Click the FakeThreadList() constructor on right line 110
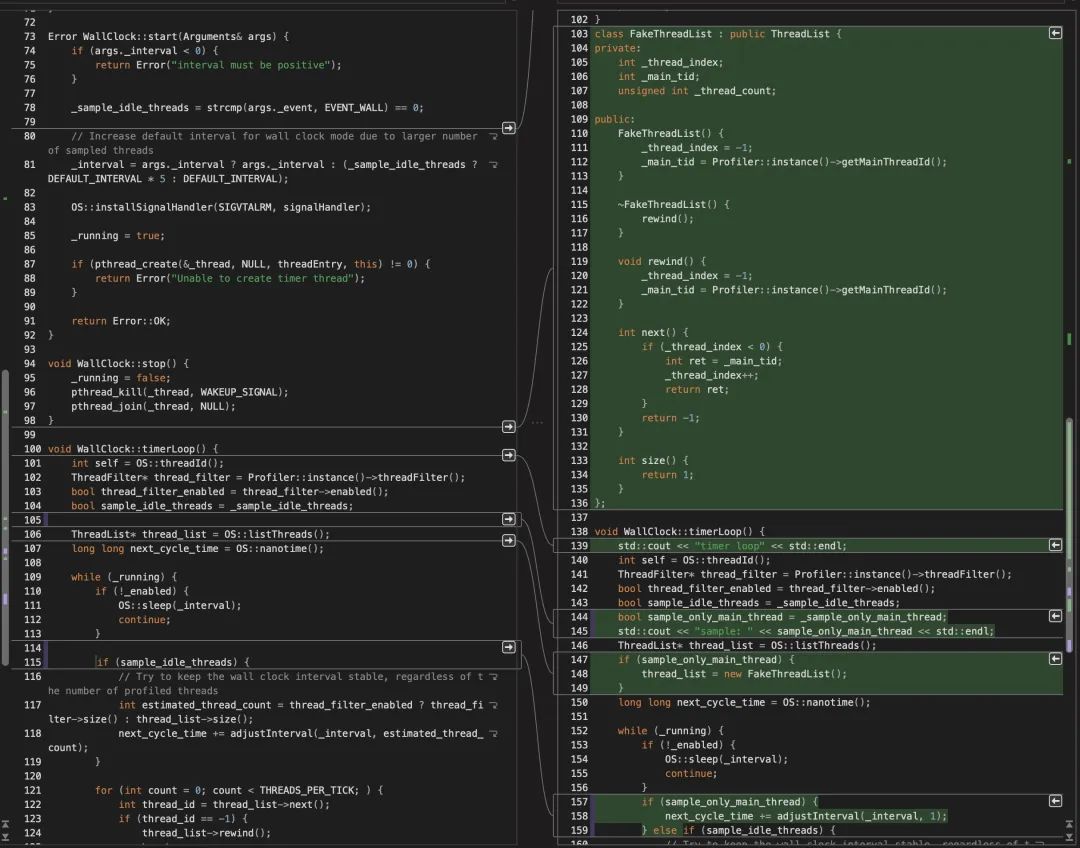 tap(670, 134)
